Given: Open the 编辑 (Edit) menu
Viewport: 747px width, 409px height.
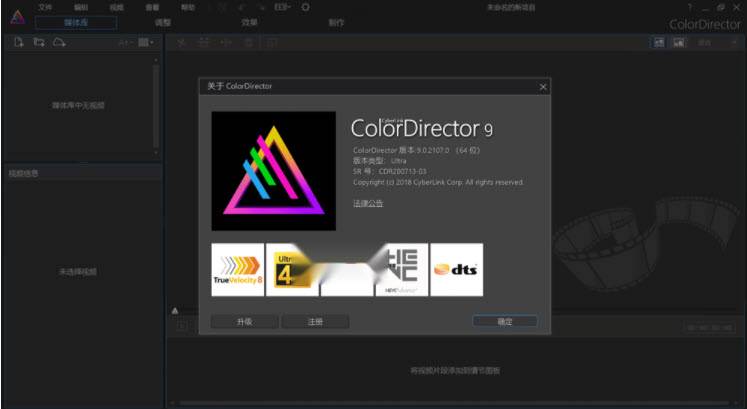Looking at the screenshot, I should tap(81, 8).
